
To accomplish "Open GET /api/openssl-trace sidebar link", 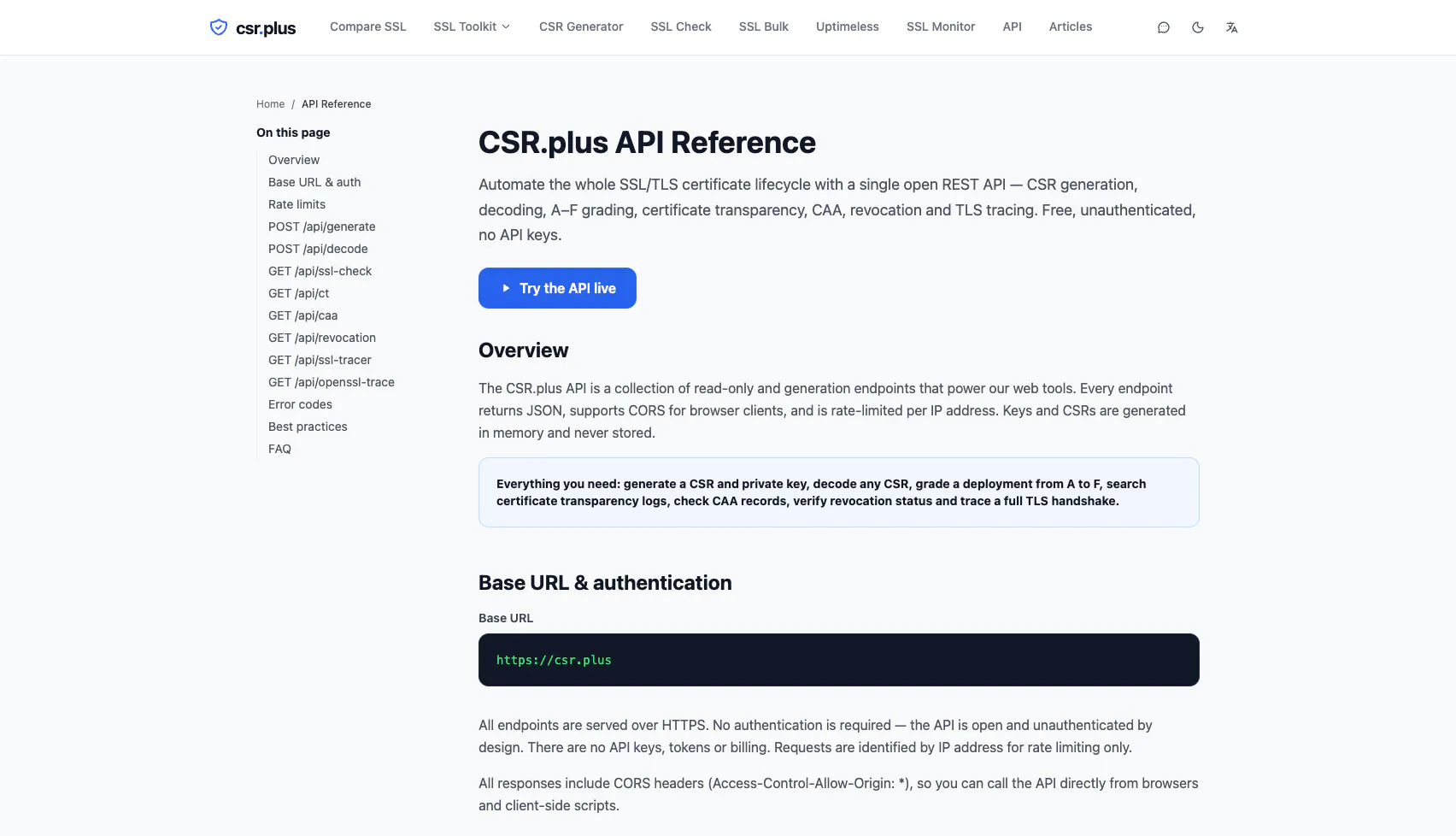I will pyautogui.click(x=332, y=382).
